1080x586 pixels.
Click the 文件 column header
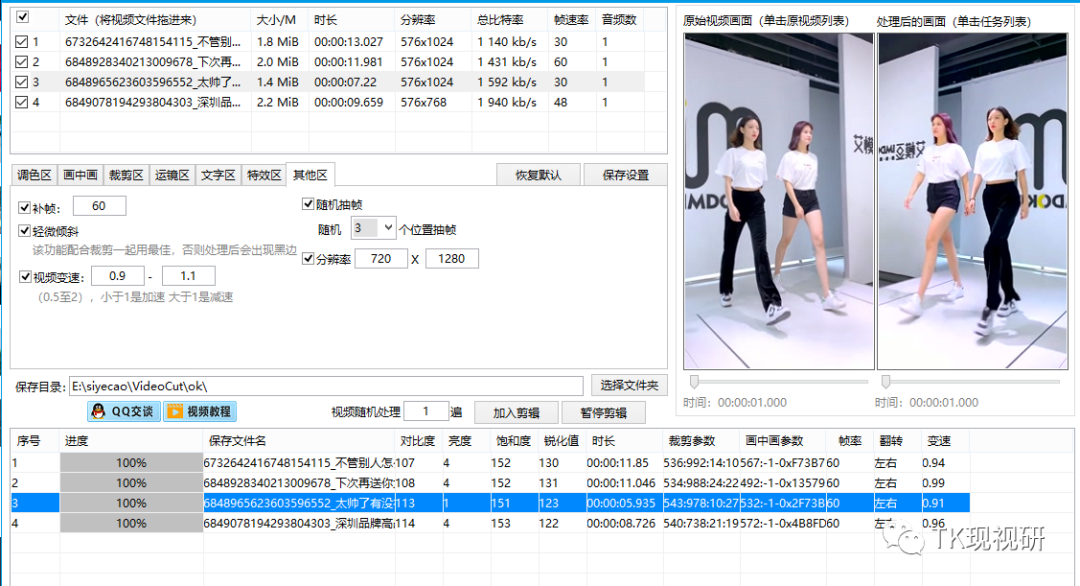(x=156, y=20)
